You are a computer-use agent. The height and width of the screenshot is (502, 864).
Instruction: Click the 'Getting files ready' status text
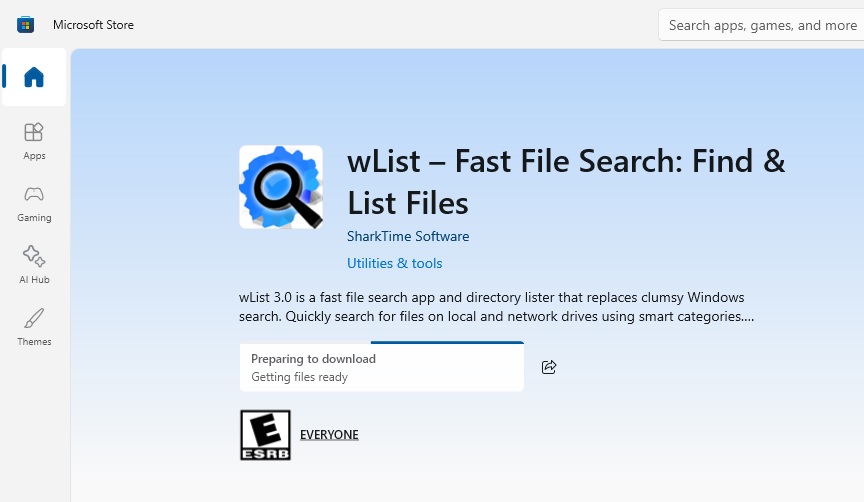coord(299,377)
